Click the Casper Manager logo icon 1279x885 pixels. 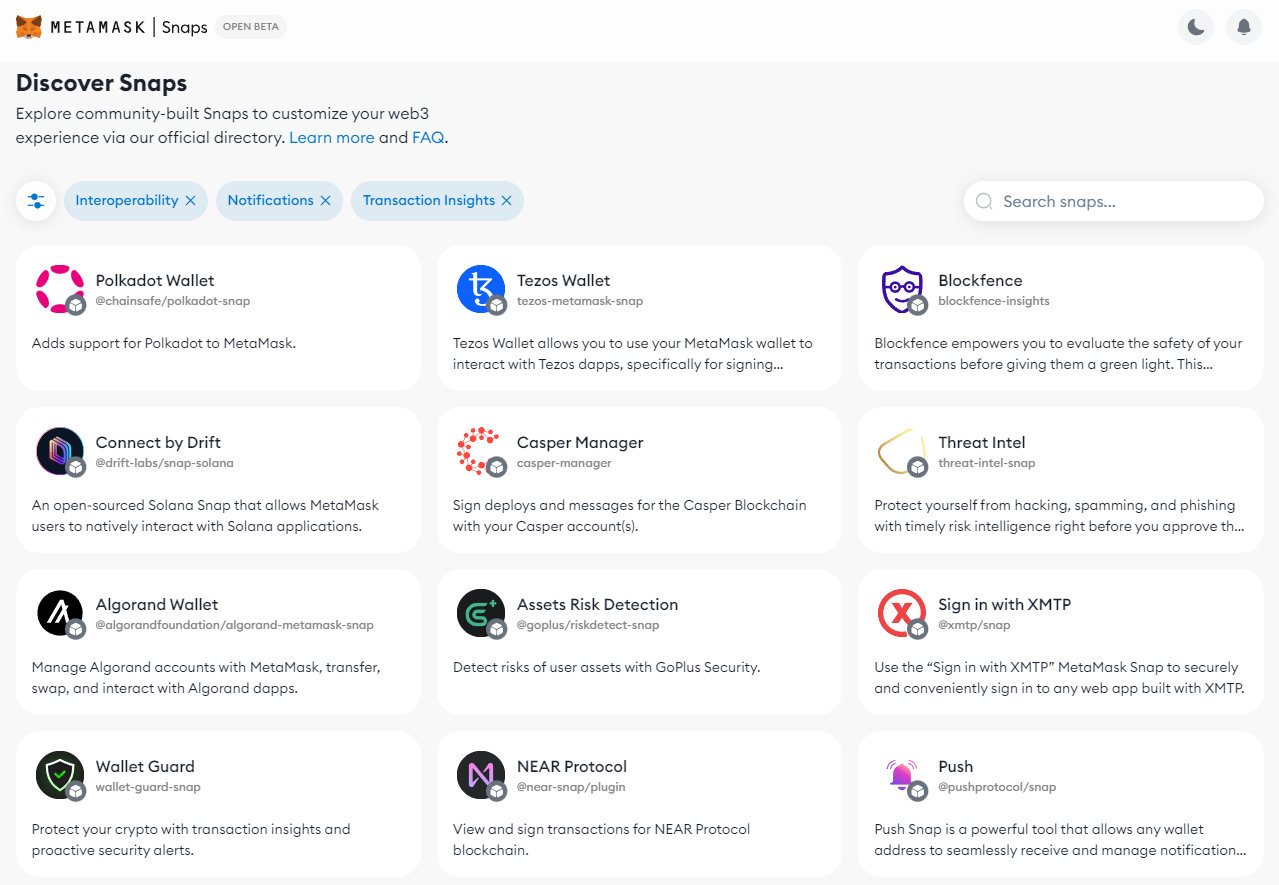click(x=481, y=451)
